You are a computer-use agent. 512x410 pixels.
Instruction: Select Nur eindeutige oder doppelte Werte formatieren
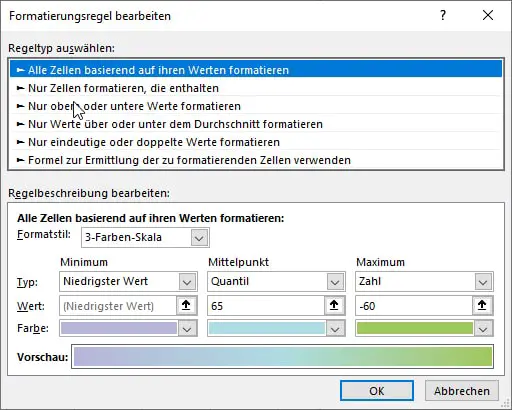[256, 142]
